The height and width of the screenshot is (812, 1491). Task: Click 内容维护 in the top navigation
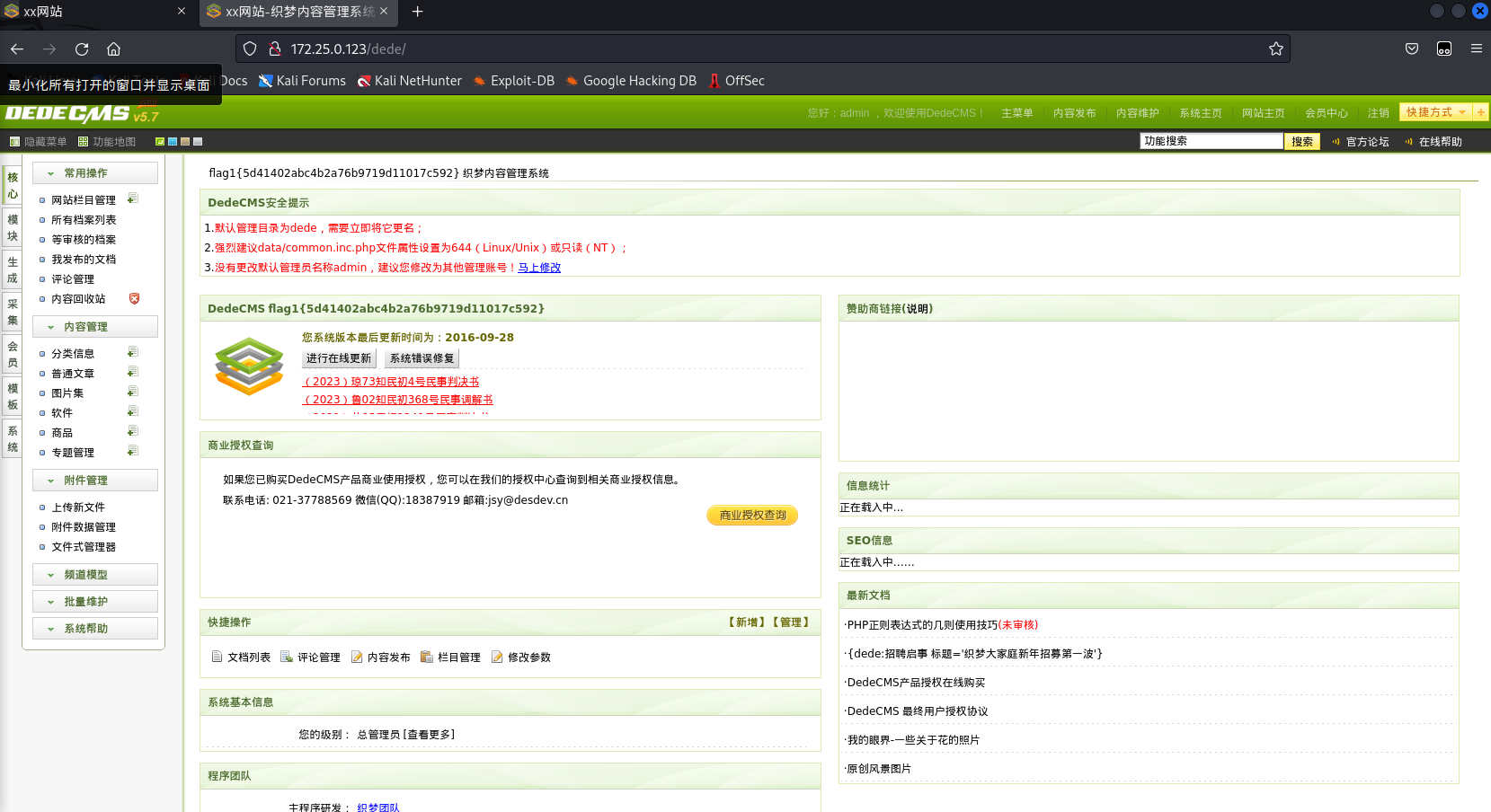point(1138,113)
